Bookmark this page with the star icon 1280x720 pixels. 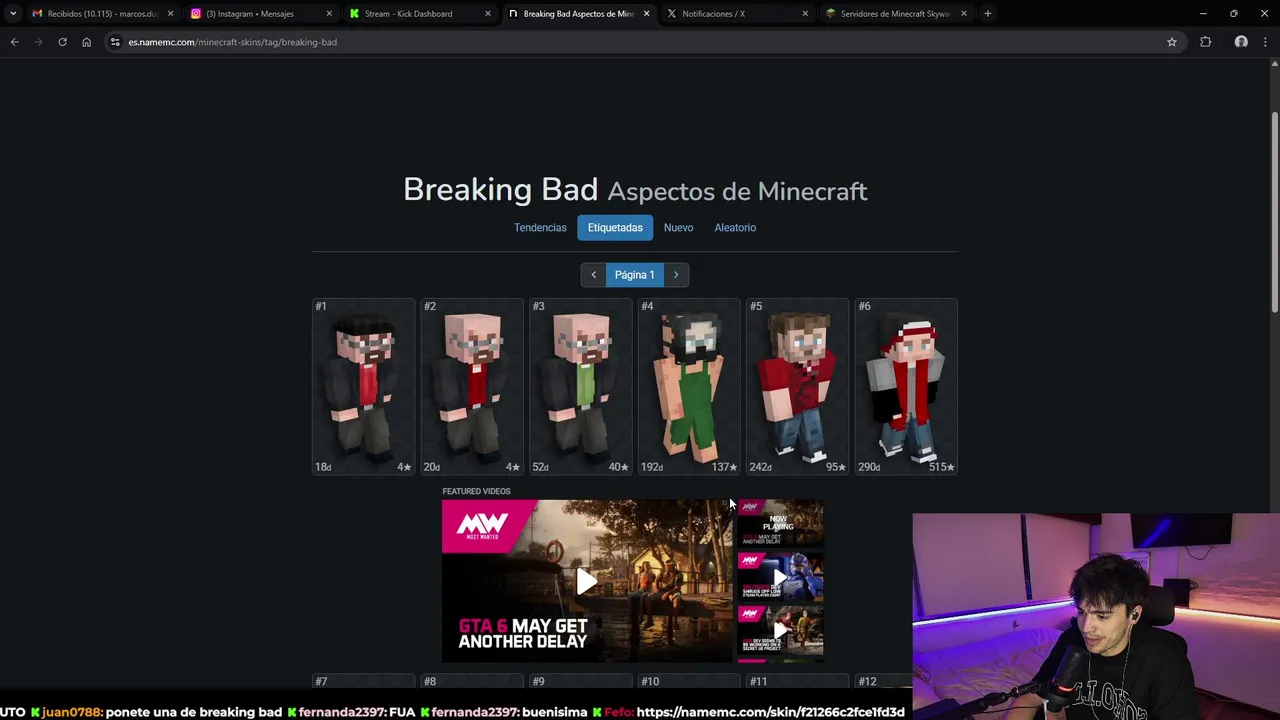pos(1172,42)
